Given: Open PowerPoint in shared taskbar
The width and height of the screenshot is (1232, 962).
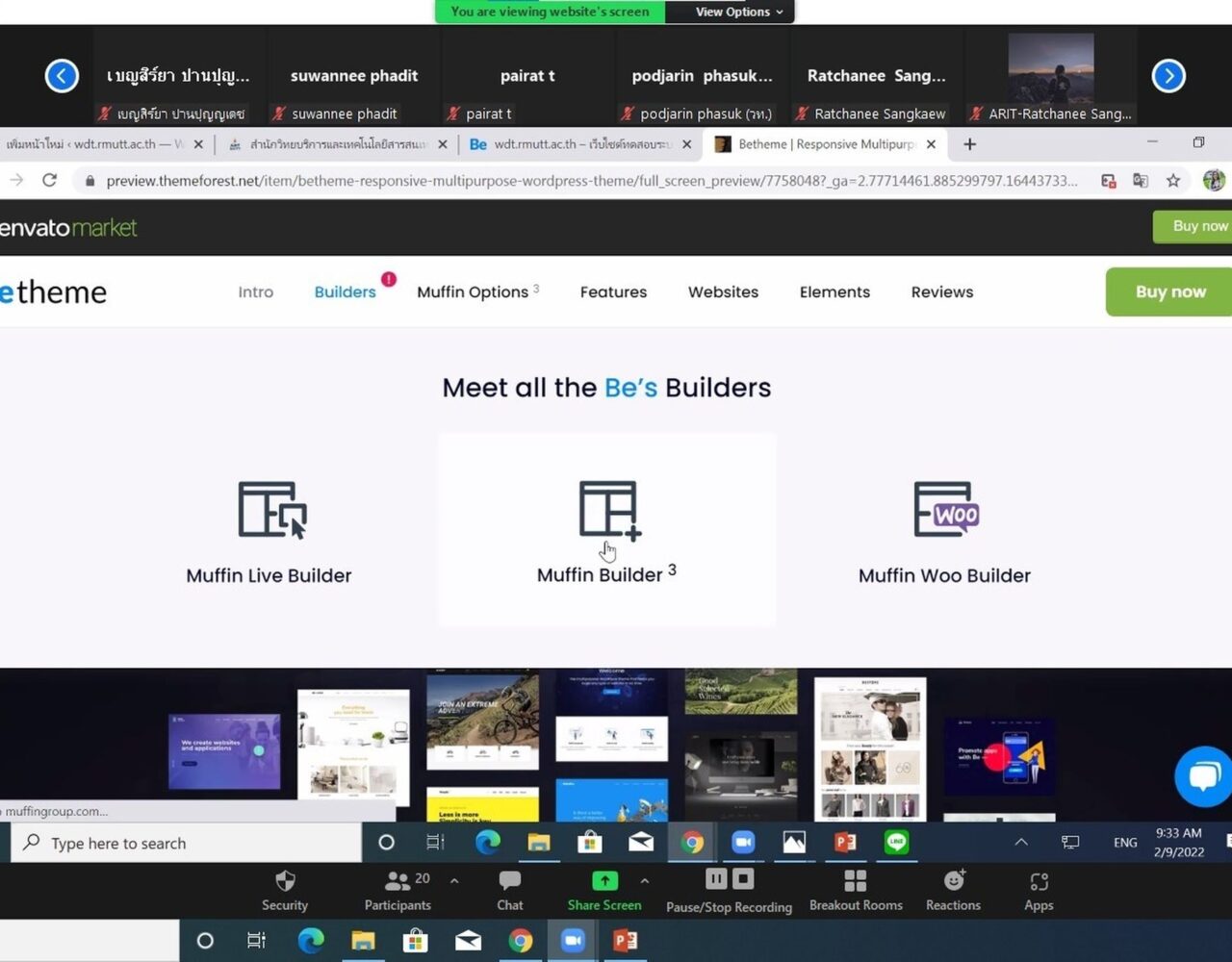Looking at the screenshot, I should point(845,843).
